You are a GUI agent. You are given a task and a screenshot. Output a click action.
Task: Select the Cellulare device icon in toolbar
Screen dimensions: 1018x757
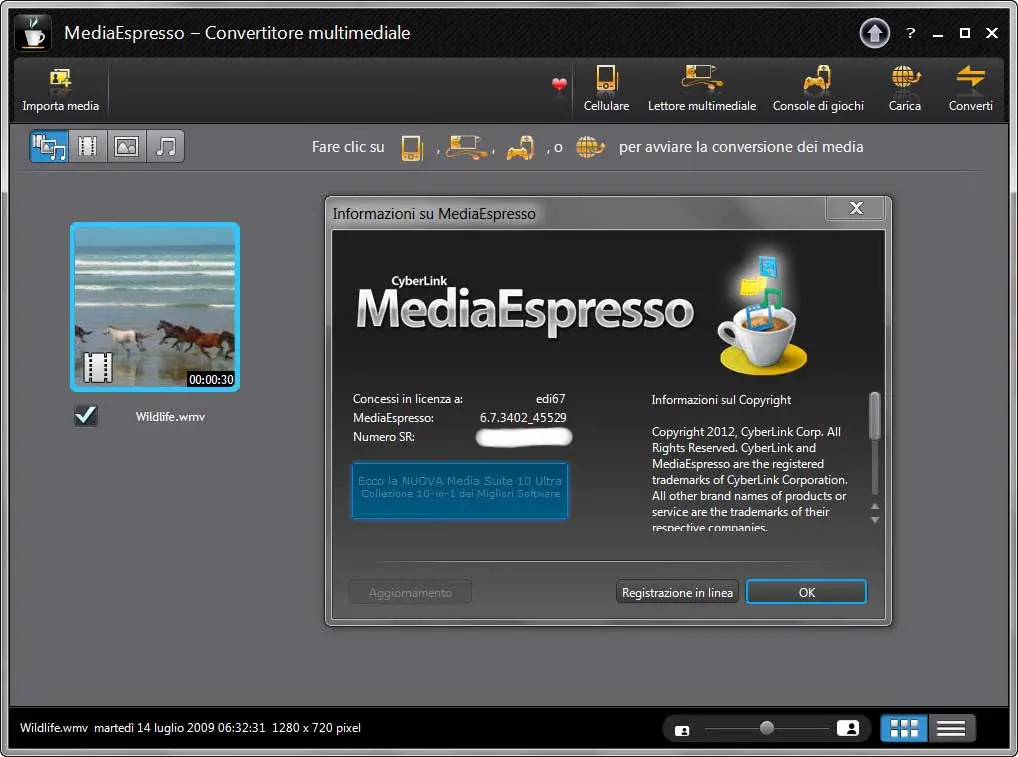606,90
